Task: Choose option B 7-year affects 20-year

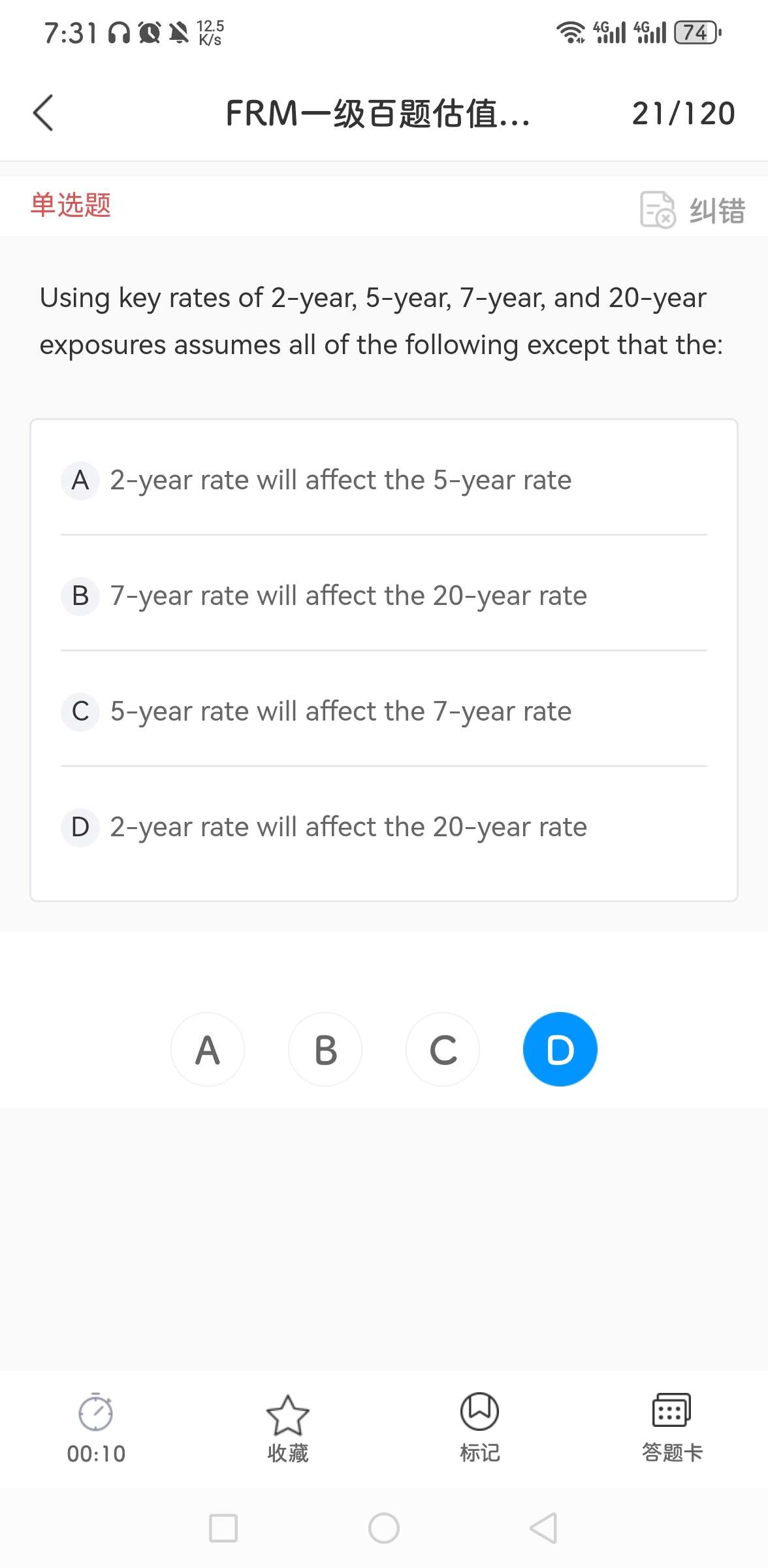Action: [x=347, y=596]
